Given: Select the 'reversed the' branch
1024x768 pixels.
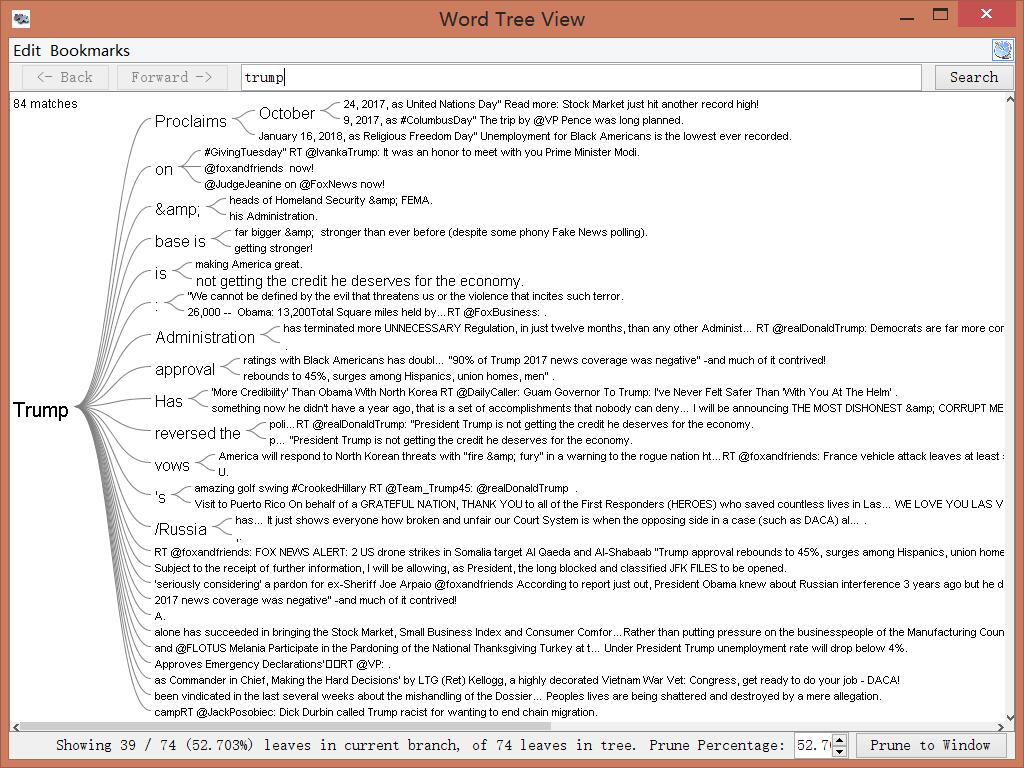Looking at the screenshot, I should (x=198, y=434).
